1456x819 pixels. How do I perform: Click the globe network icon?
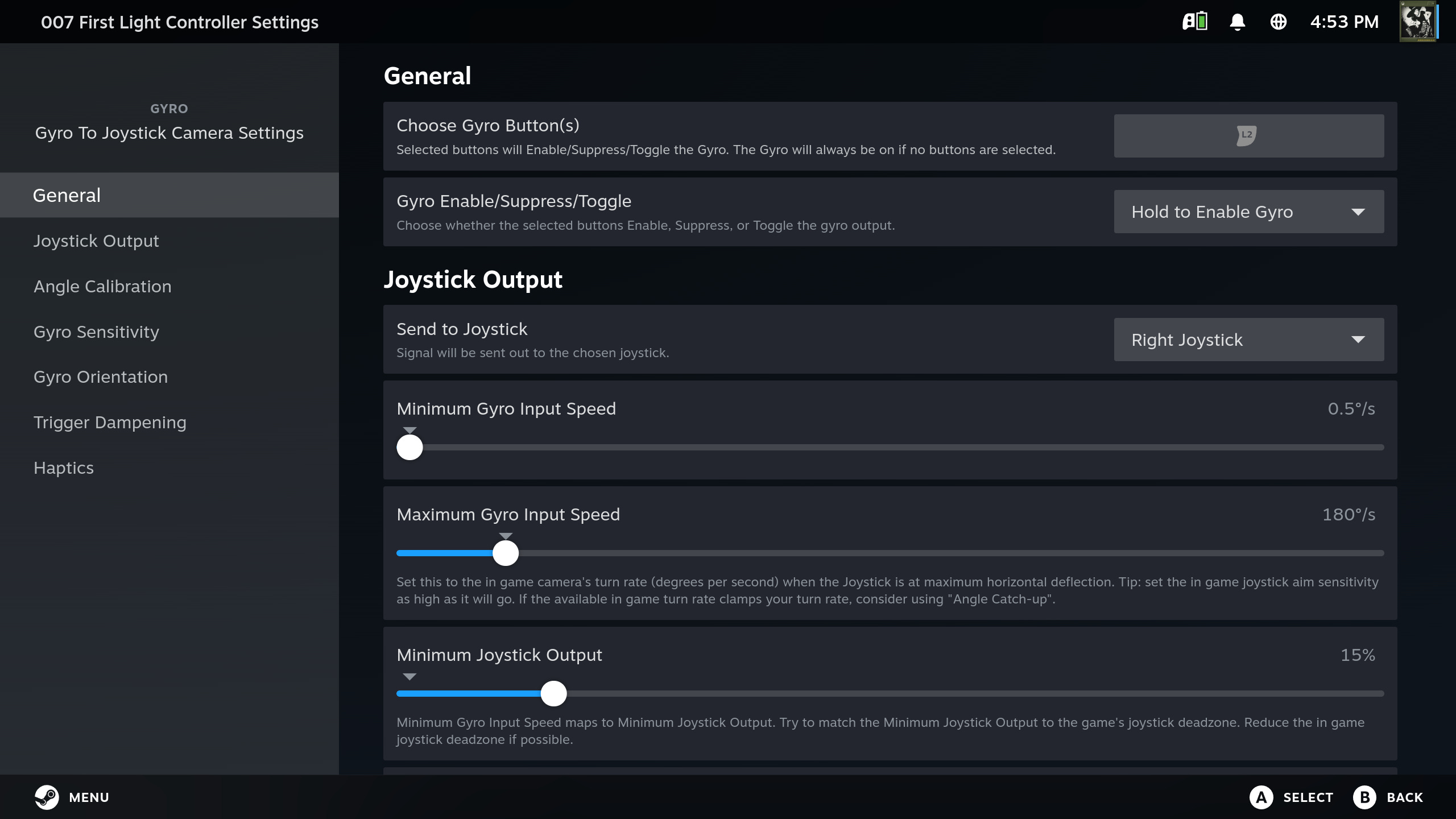pos(1278,22)
